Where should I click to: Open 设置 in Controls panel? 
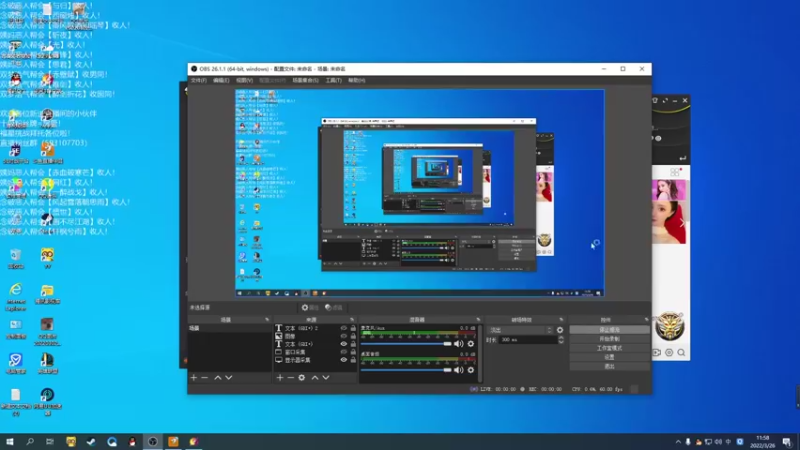(609, 357)
